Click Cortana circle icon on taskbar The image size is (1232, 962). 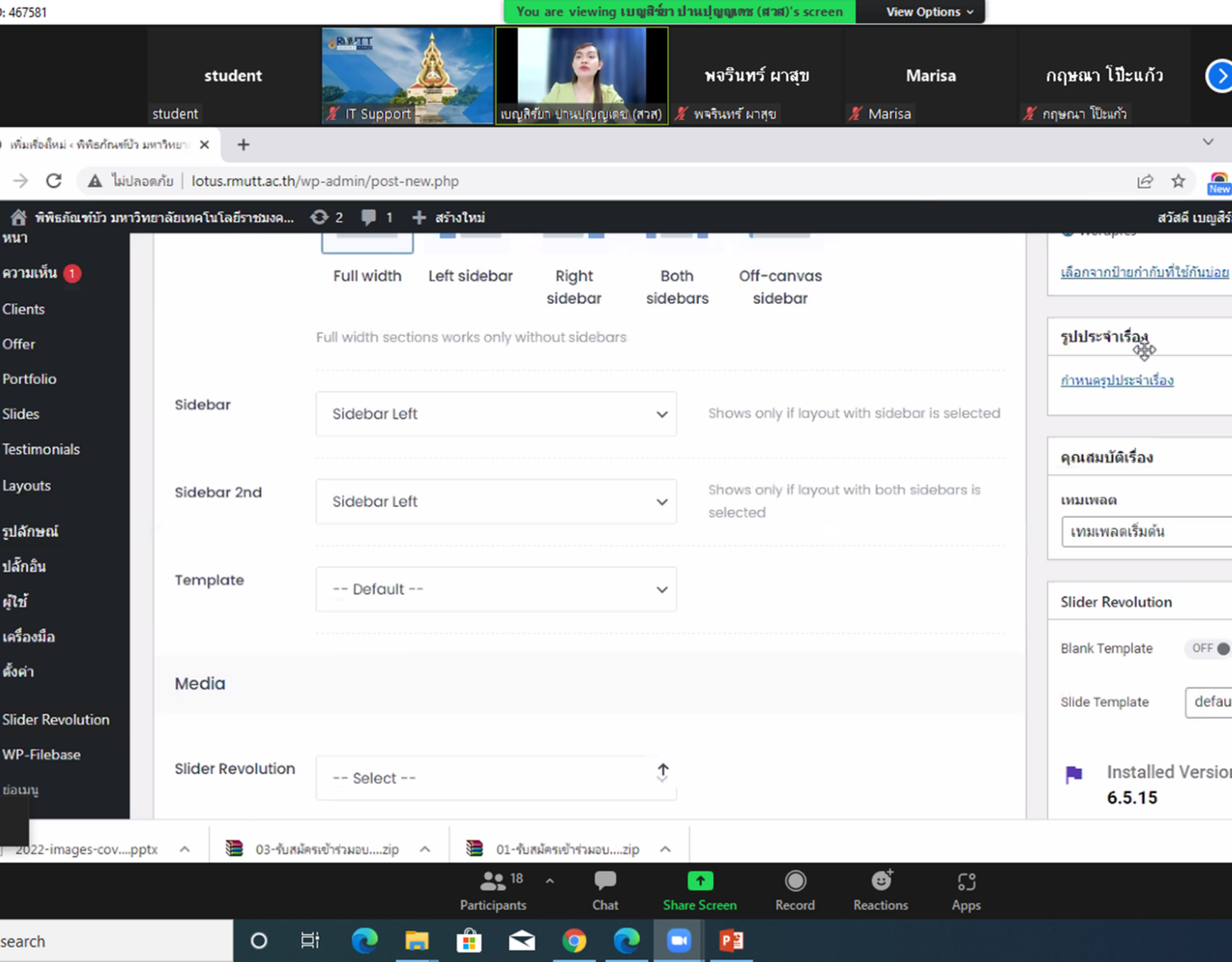click(x=259, y=941)
